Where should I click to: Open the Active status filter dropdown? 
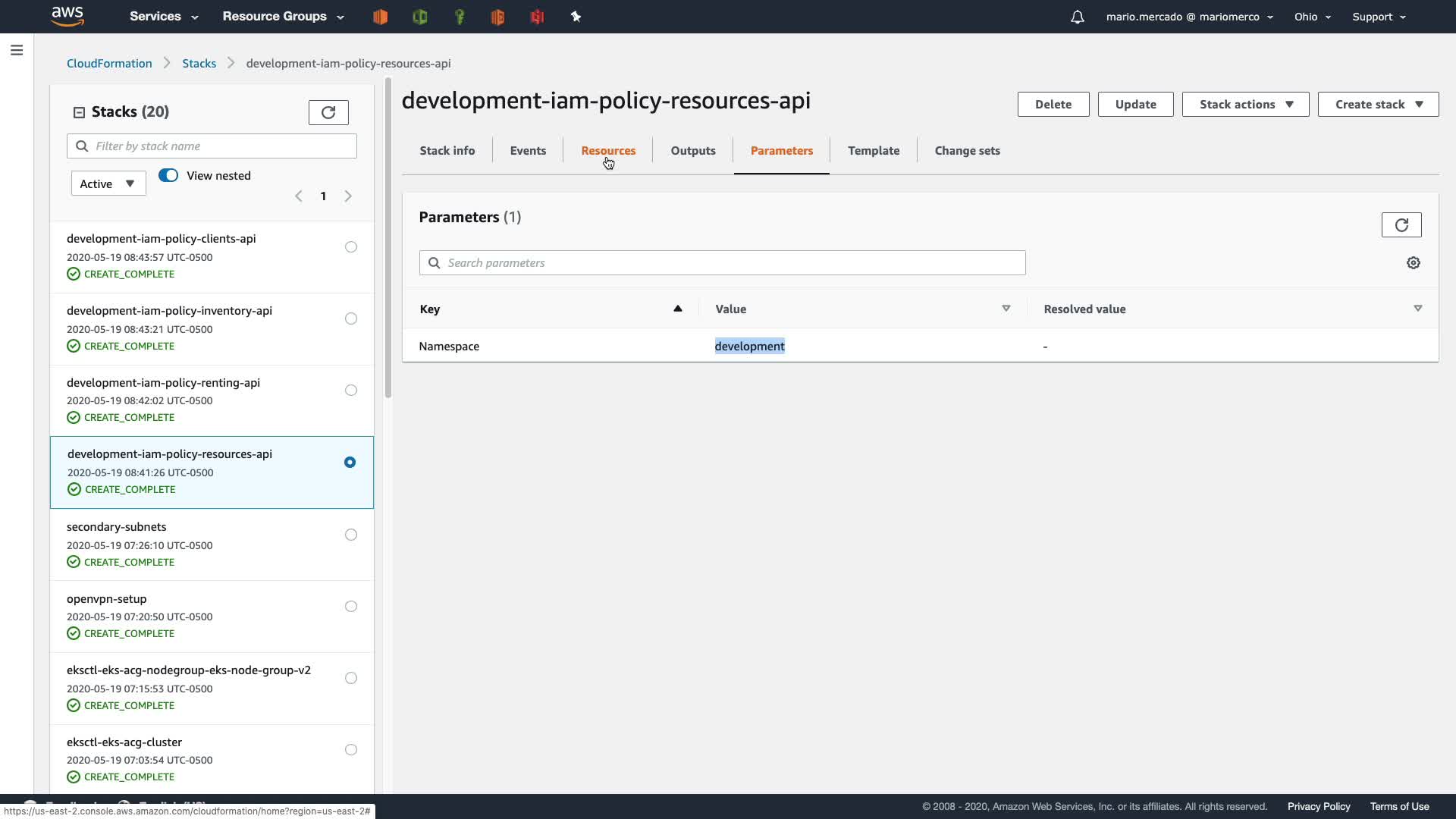108,184
